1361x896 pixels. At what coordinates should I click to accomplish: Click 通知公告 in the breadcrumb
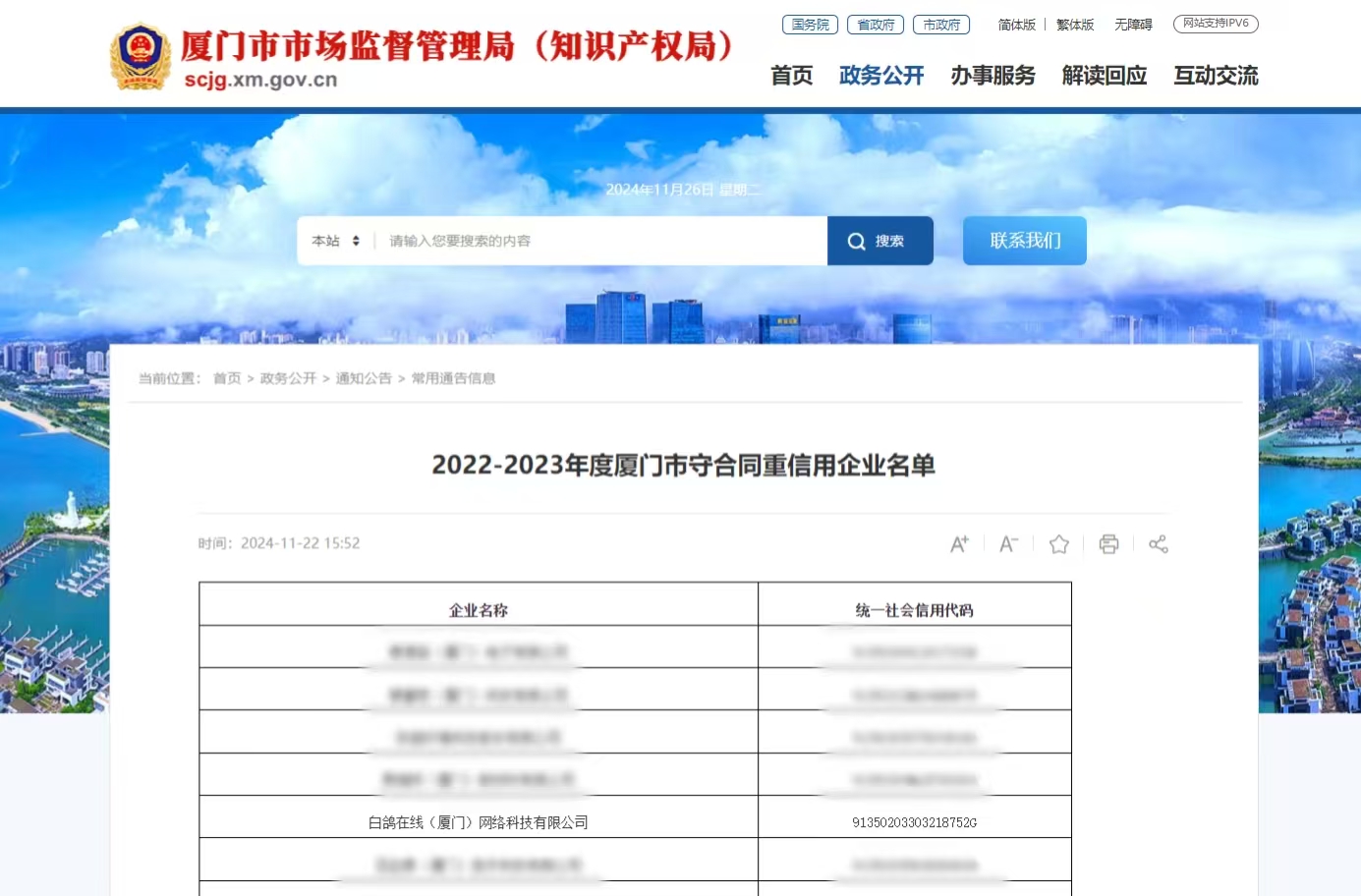[364, 378]
